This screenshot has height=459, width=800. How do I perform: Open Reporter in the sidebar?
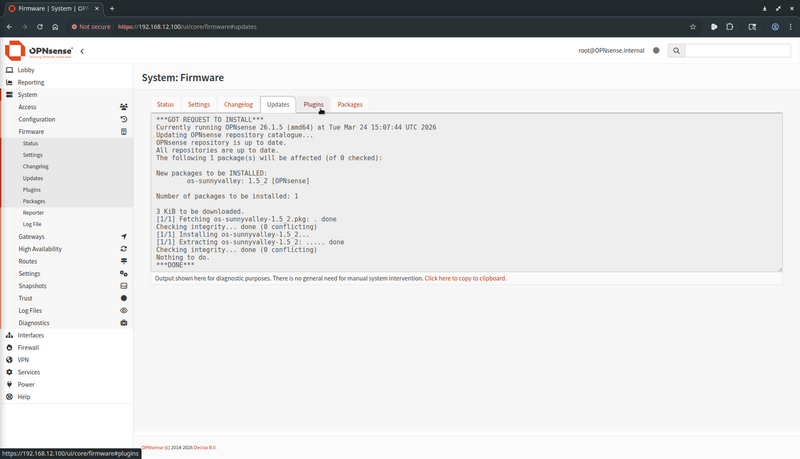point(34,213)
